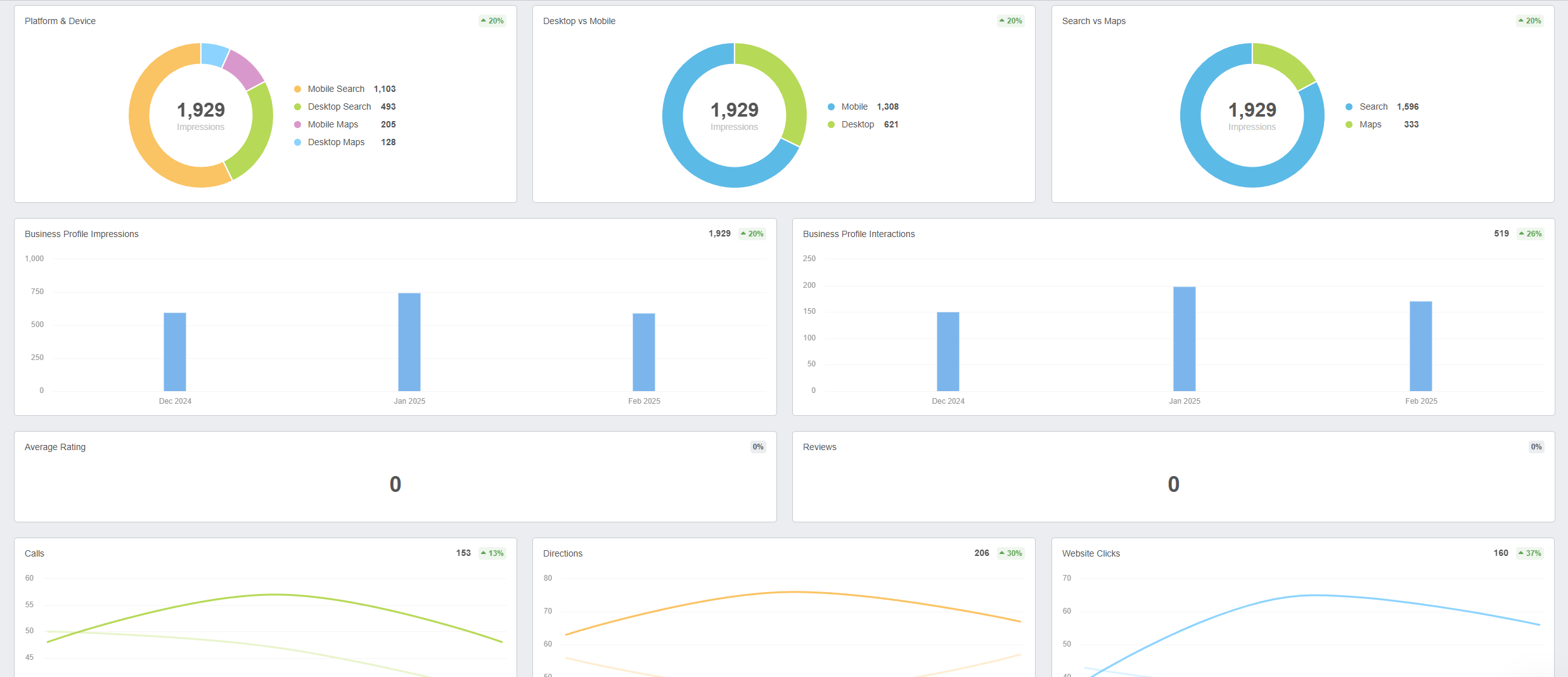Click the Search vs Maps donut center total
The image size is (1568, 677).
pos(1252,110)
